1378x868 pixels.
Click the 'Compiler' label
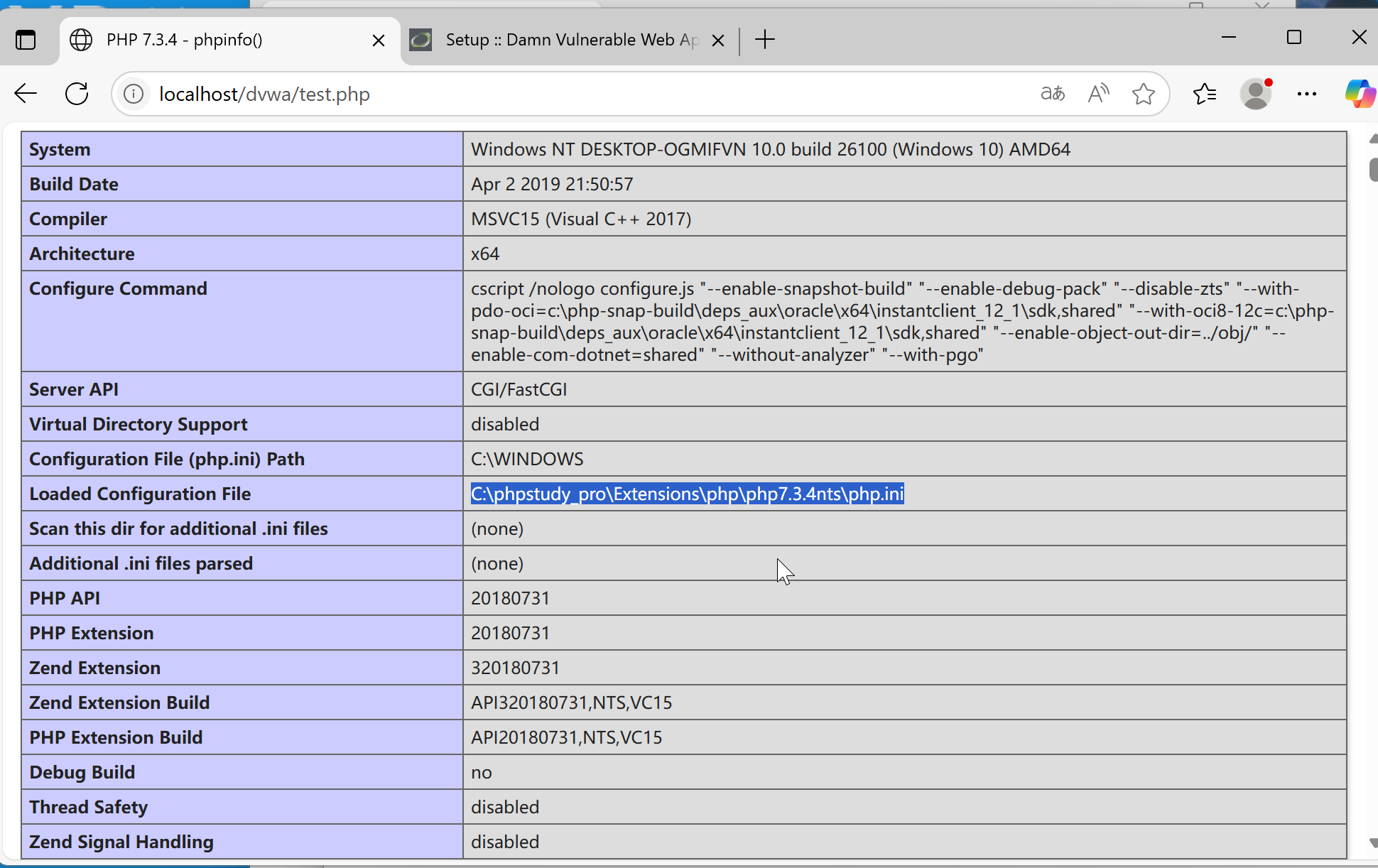click(x=68, y=219)
